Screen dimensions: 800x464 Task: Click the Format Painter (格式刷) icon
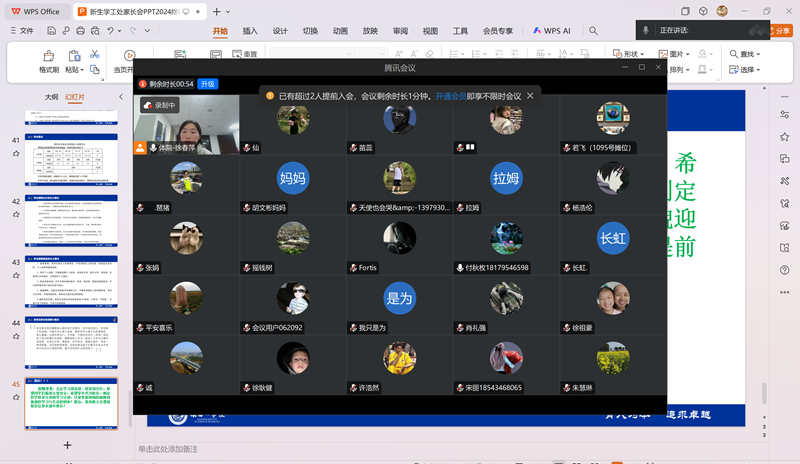(48, 56)
